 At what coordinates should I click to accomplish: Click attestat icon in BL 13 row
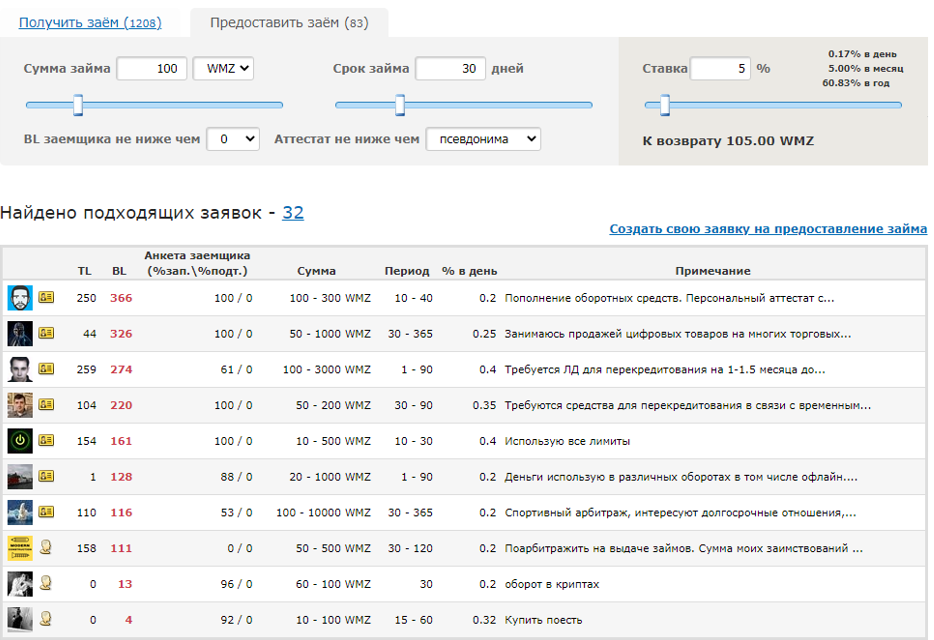(46, 583)
